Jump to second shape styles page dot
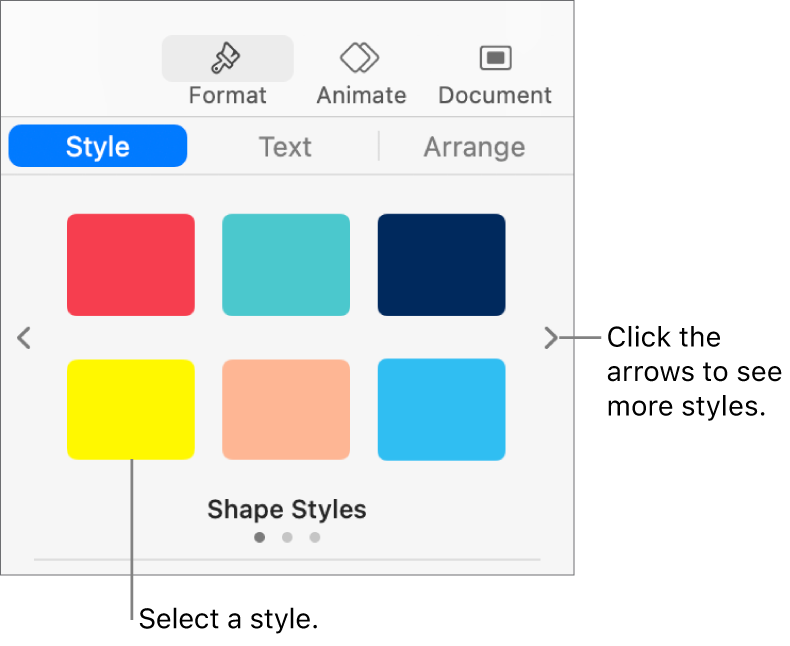The image size is (790, 646). pyautogui.click(x=287, y=537)
